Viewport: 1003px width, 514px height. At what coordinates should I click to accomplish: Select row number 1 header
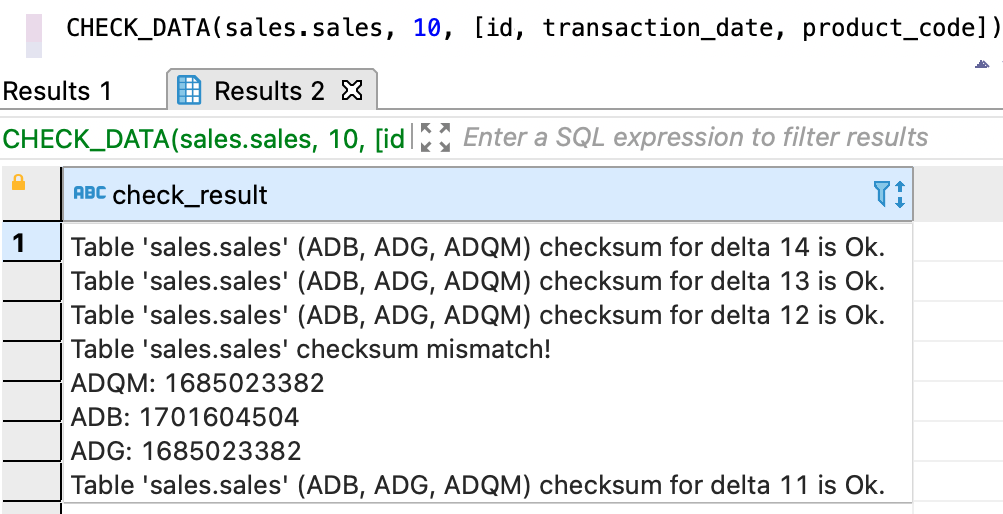[x=31, y=242]
